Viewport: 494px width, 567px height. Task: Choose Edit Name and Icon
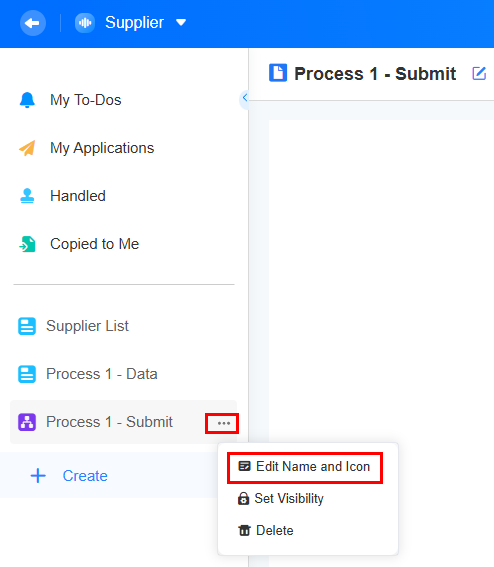click(x=305, y=467)
